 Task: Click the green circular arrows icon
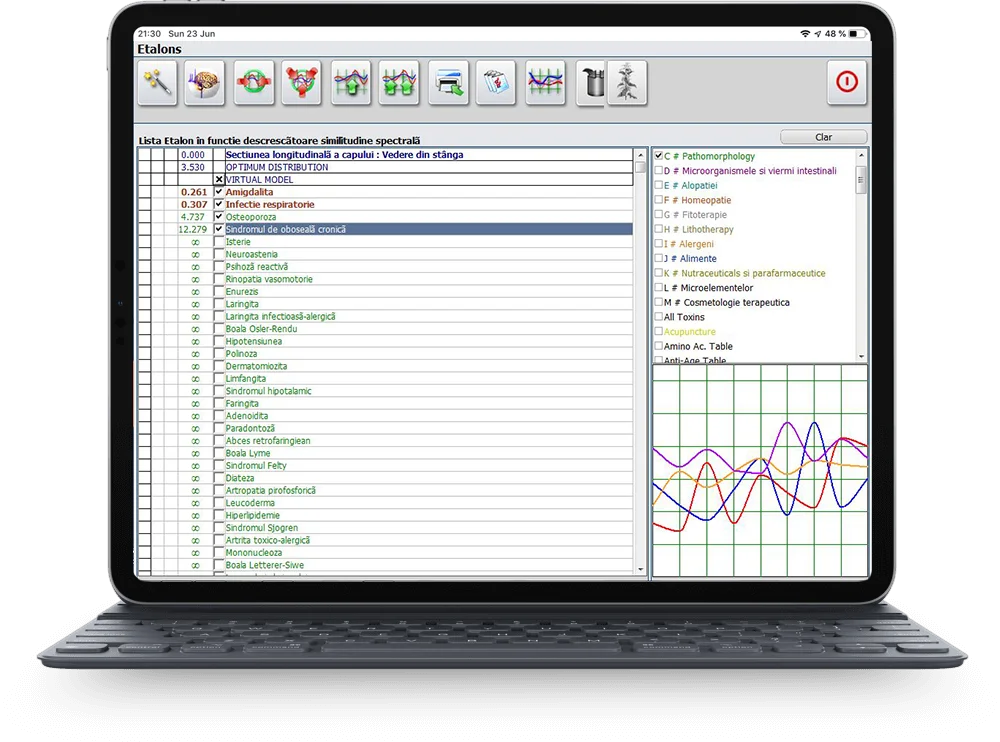254,83
